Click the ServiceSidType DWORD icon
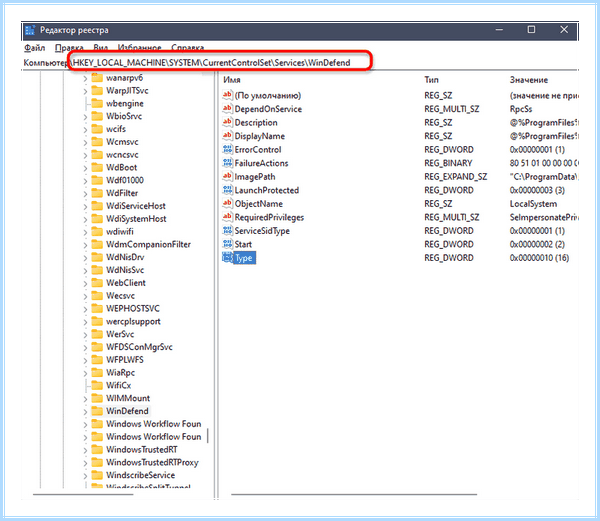This screenshot has height=521, width=600. pyautogui.click(x=227, y=230)
